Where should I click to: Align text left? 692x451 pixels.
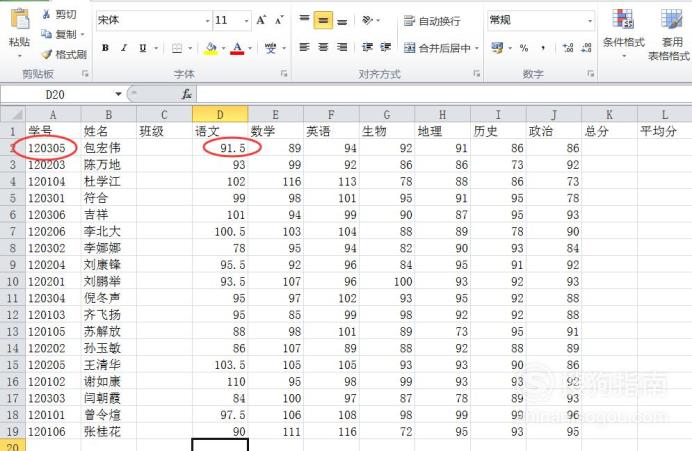pos(305,47)
